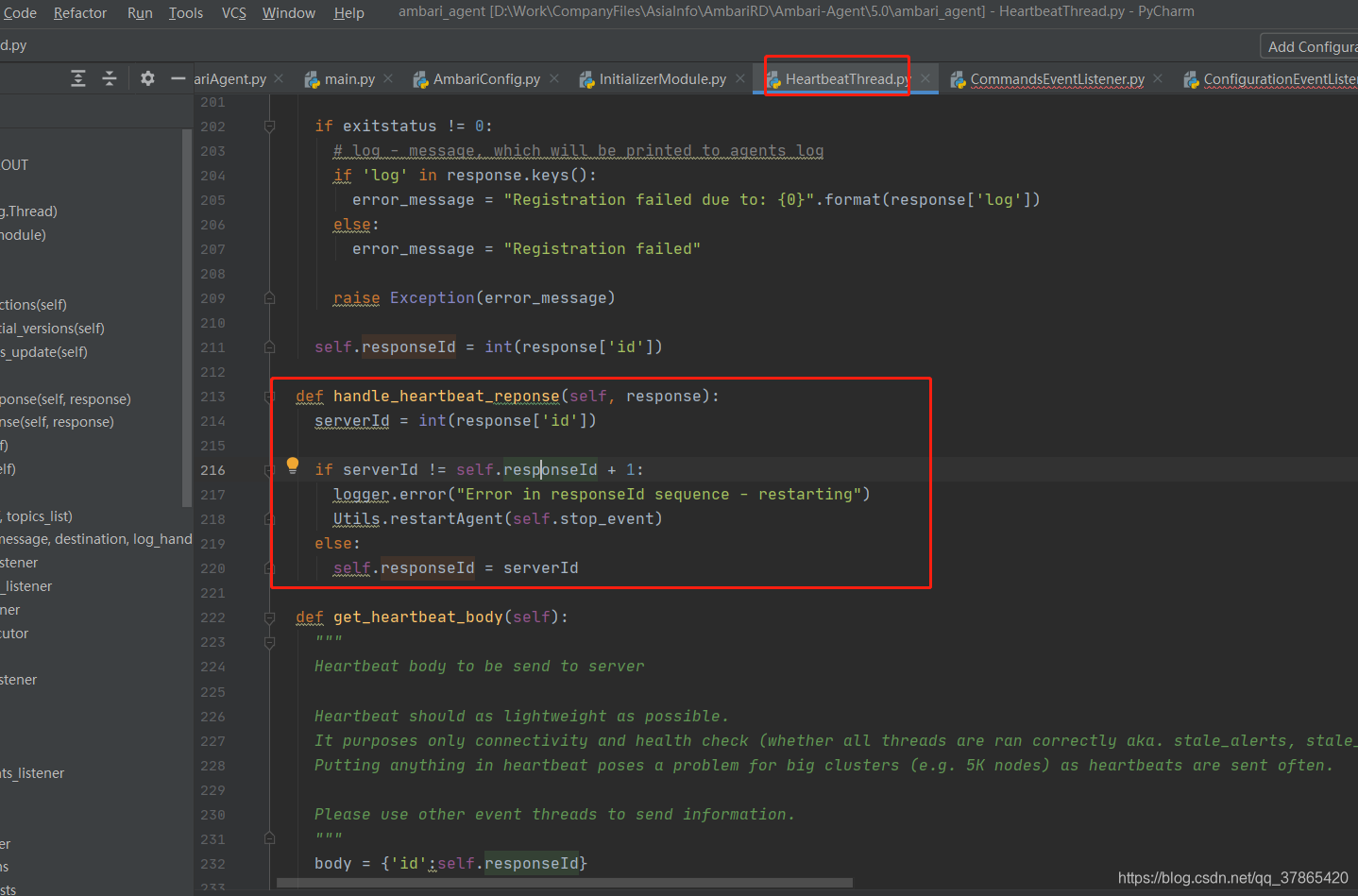This screenshot has height=896, width=1358.
Task: Collapse the 'if serverId' block fold on line 216
Action: [x=269, y=470]
